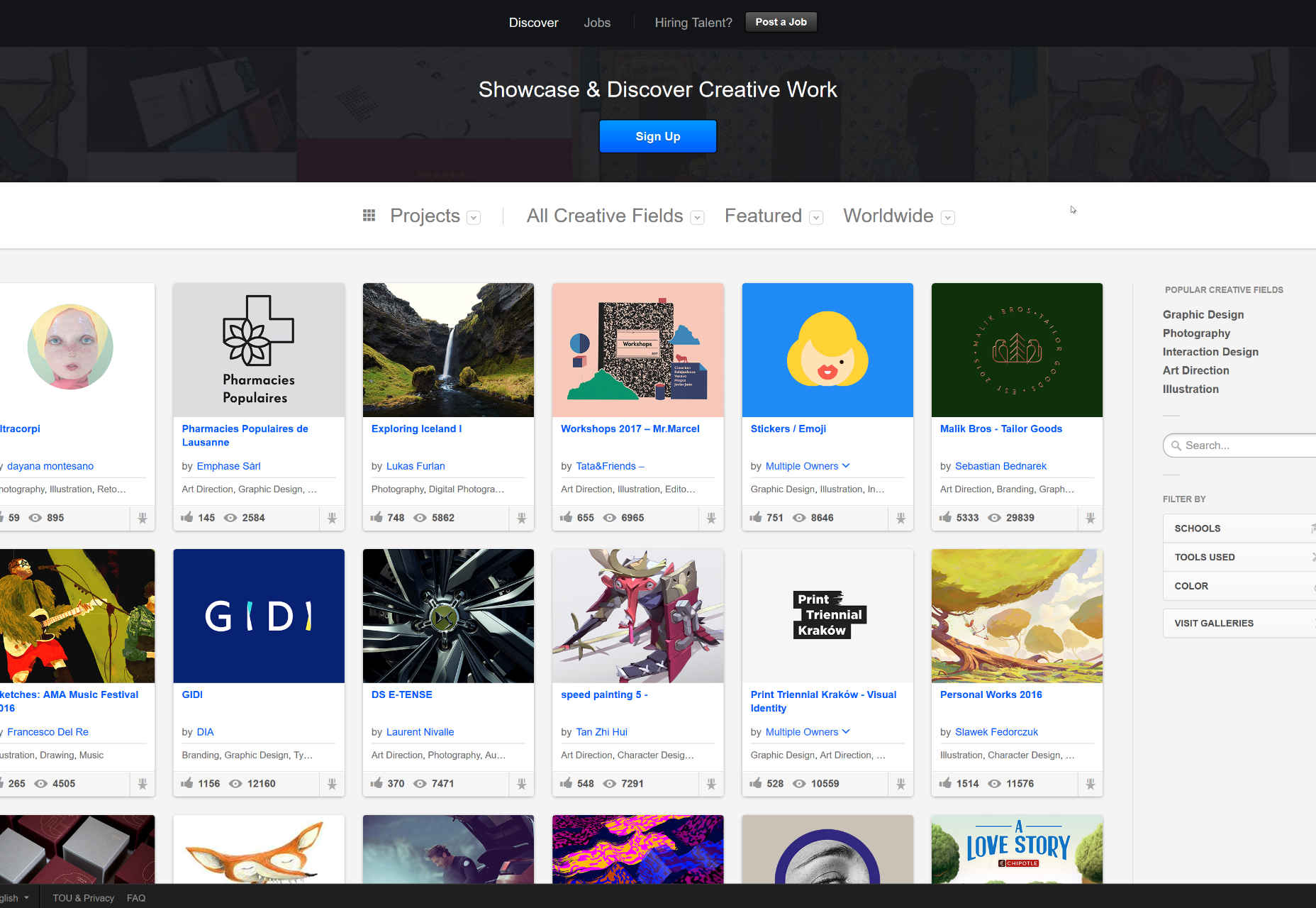Click pin icon on Malik Bros card

pyautogui.click(x=1091, y=519)
